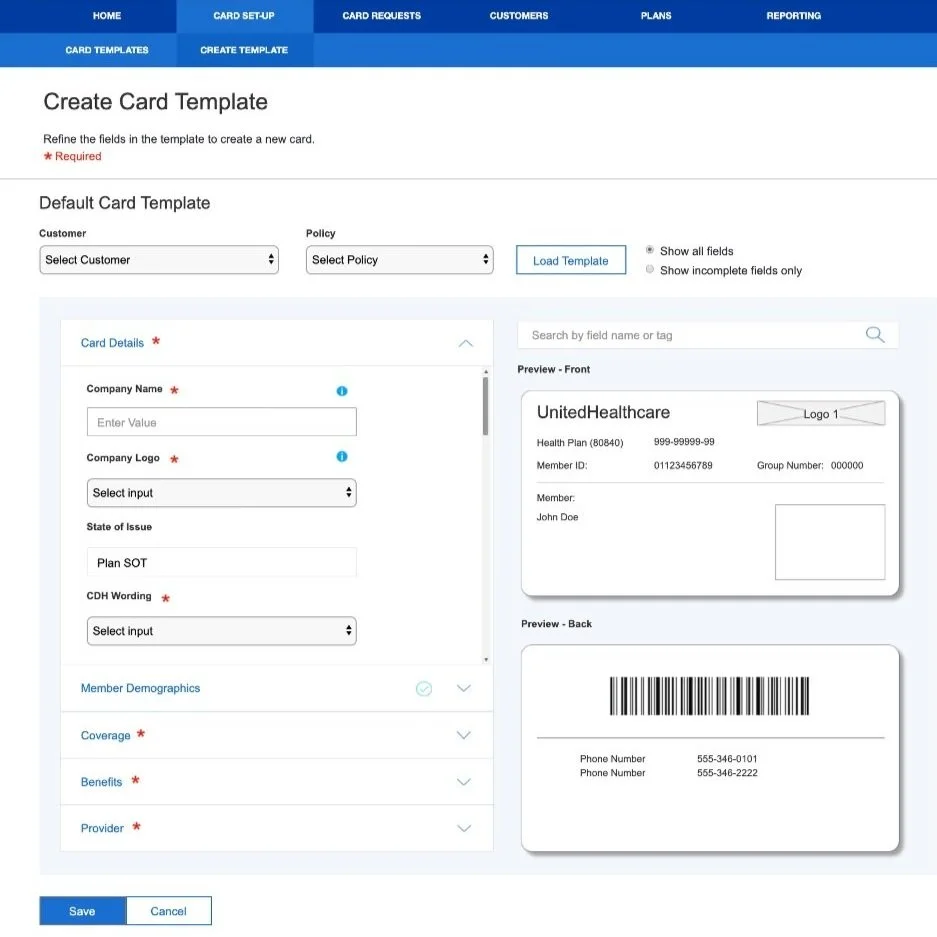The image size is (937, 937).
Task: Click the Logo 1 placeholder on card preview
Action: [x=820, y=414]
